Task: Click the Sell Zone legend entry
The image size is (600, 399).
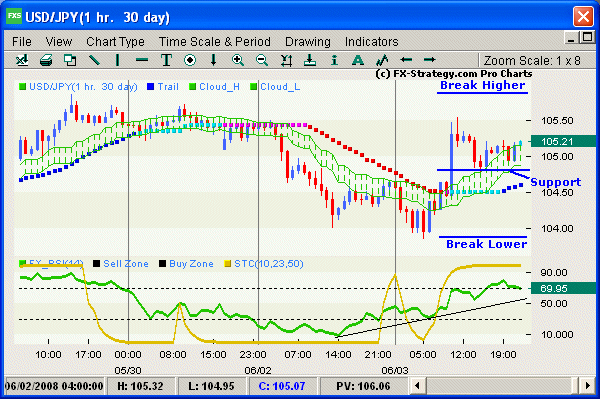Action: pyautogui.click(x=121, y=264)
